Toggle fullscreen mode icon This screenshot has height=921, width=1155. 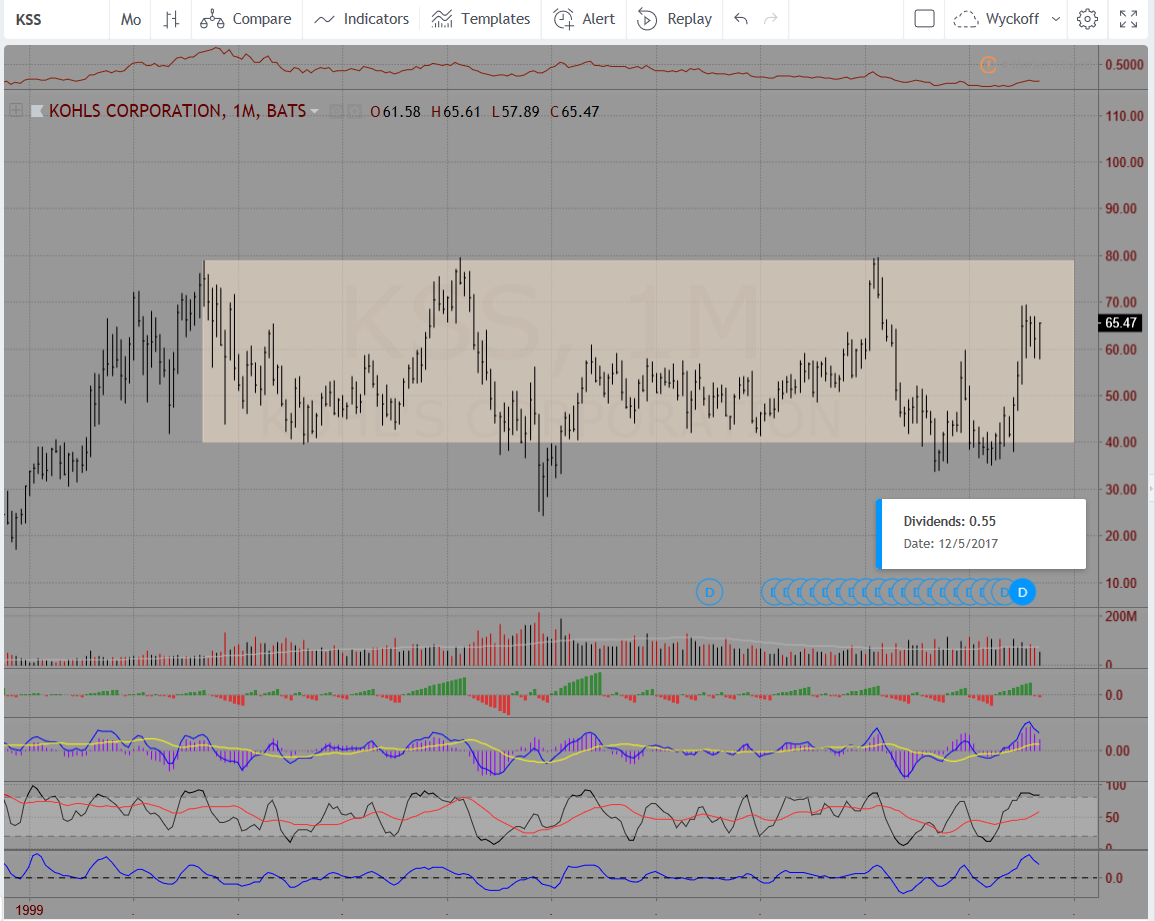coord(1129,19)
